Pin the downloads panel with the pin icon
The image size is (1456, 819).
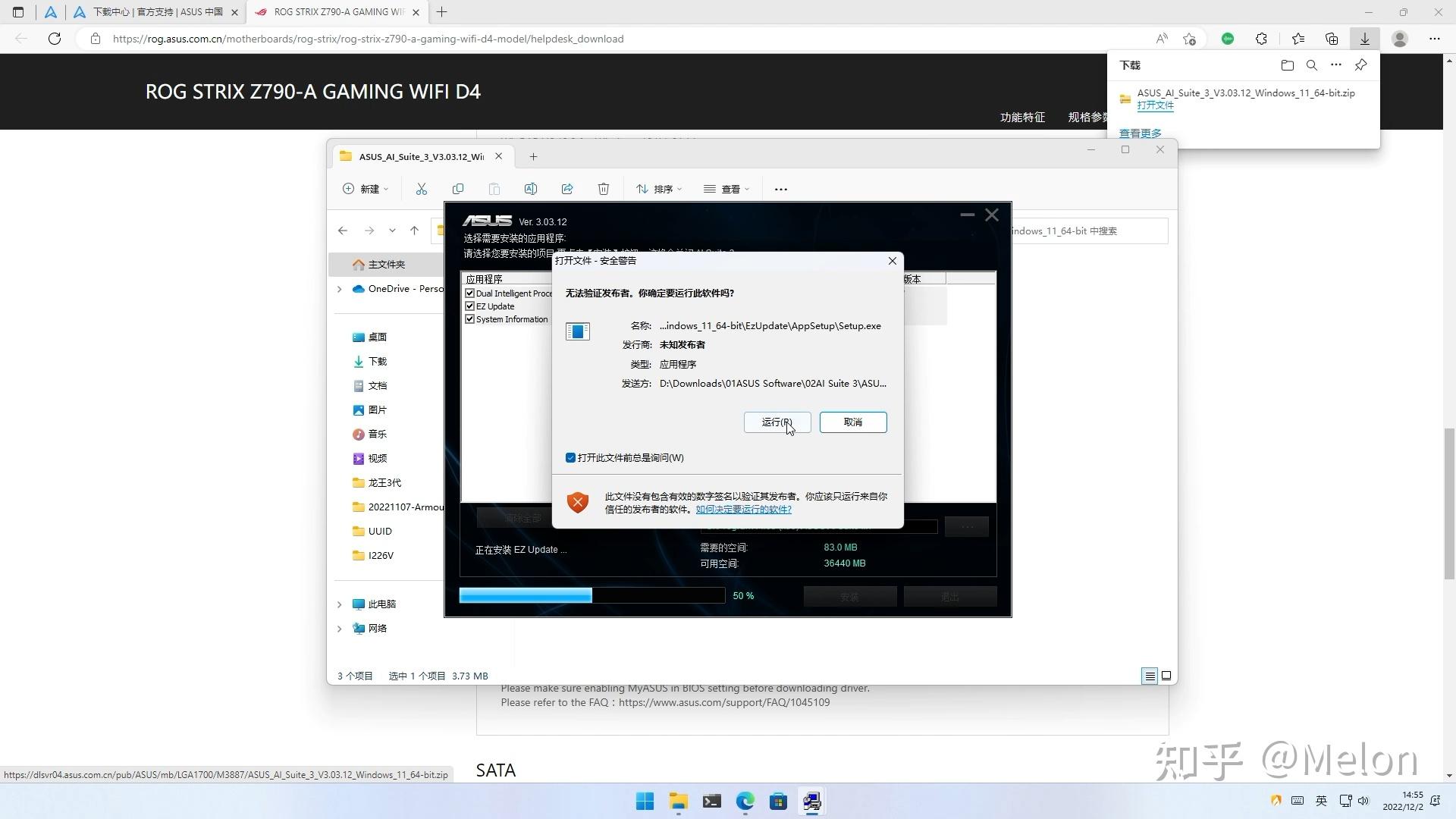1360,65
